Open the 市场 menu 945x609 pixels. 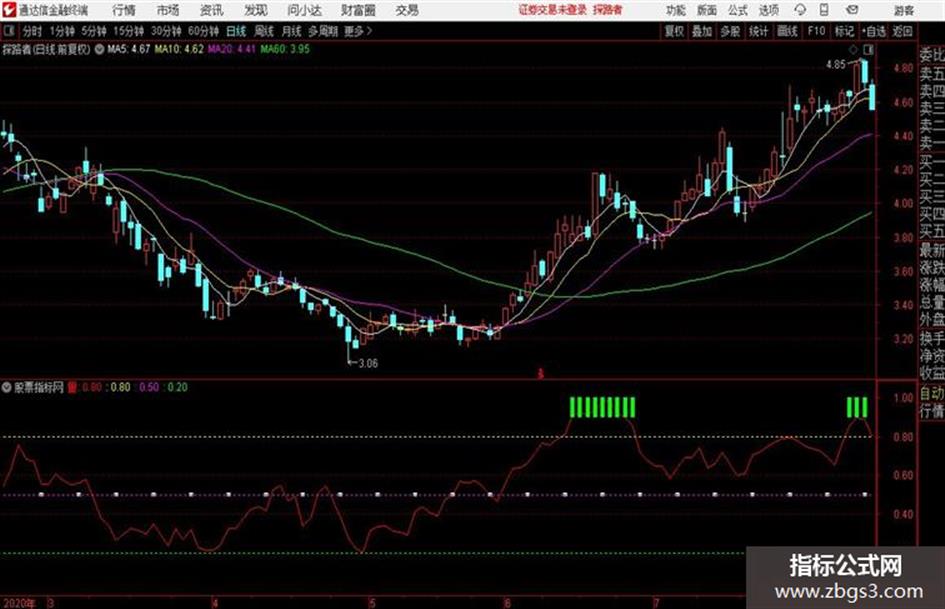168,10
